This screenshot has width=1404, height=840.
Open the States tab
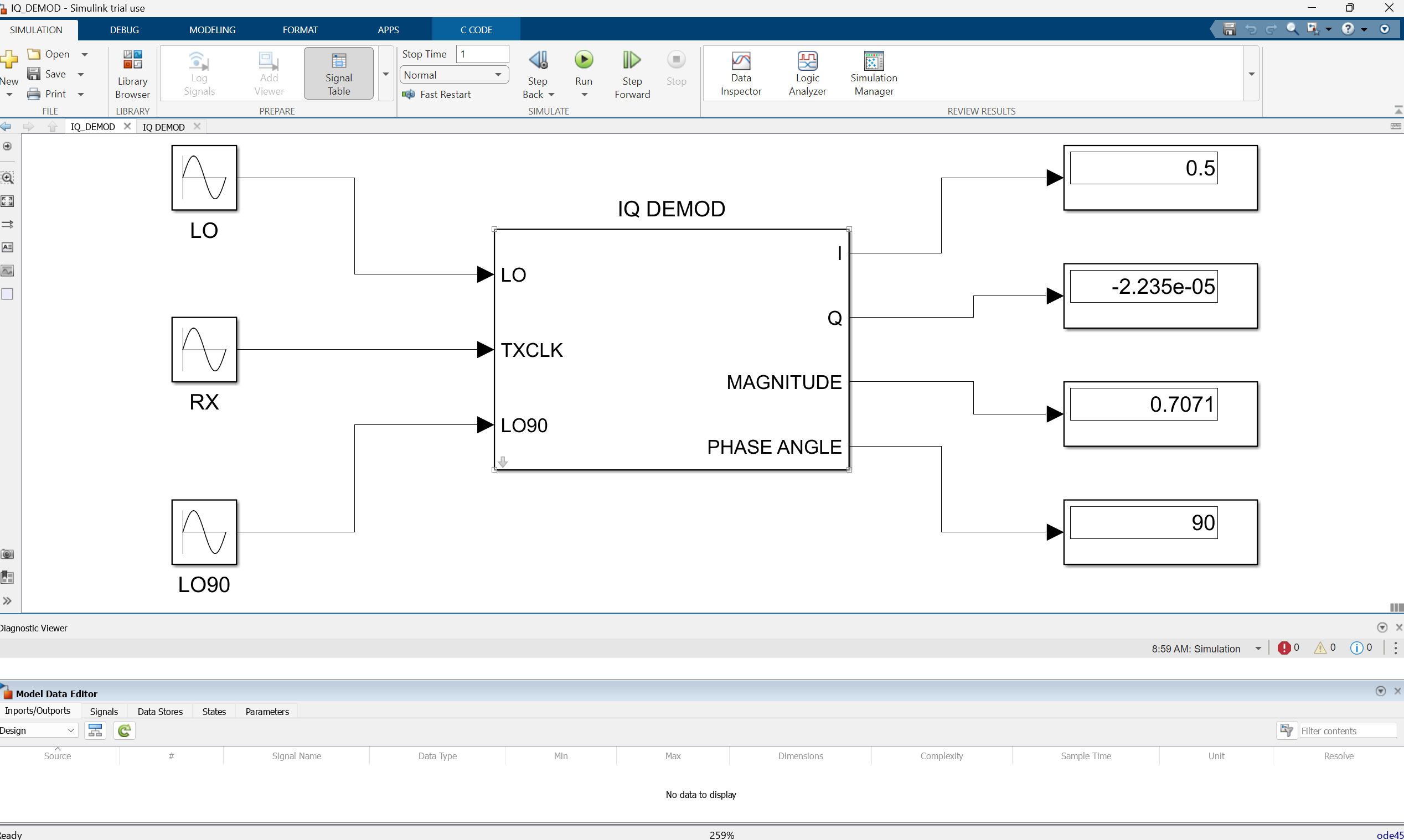(214, 712)
